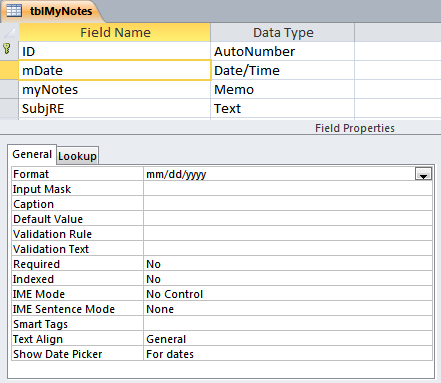This screenshot has height=383, width=441.
Task: Select the ID field name cell
Action: [115, 51]
